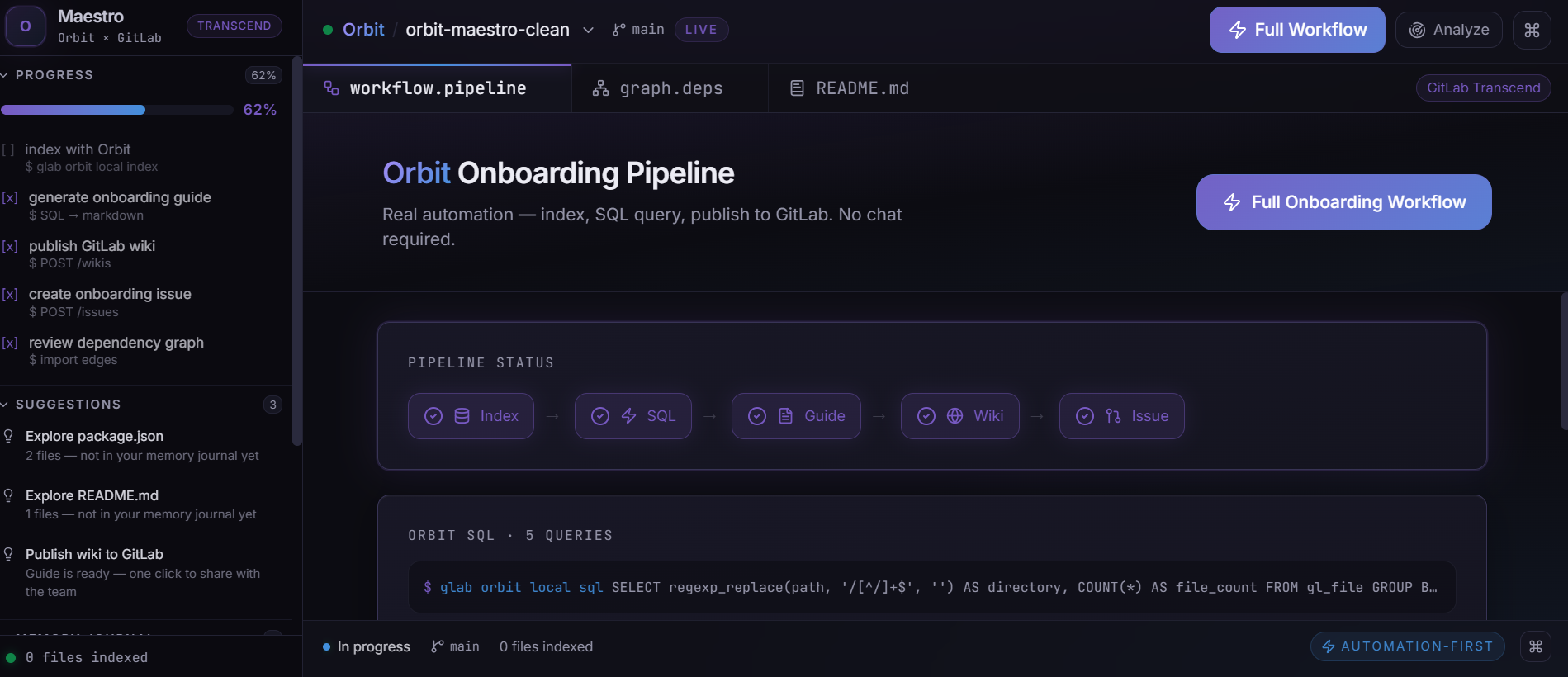
Task: Click the suggestions count badge "3"
Action: tap(272, 405)
